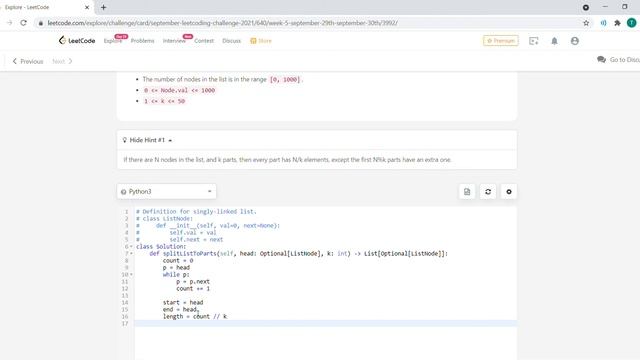Viewport: 640px width, 360px height.
Task: Click the '1 <= k <= 50' constraint
Action: tap(164, 101)
